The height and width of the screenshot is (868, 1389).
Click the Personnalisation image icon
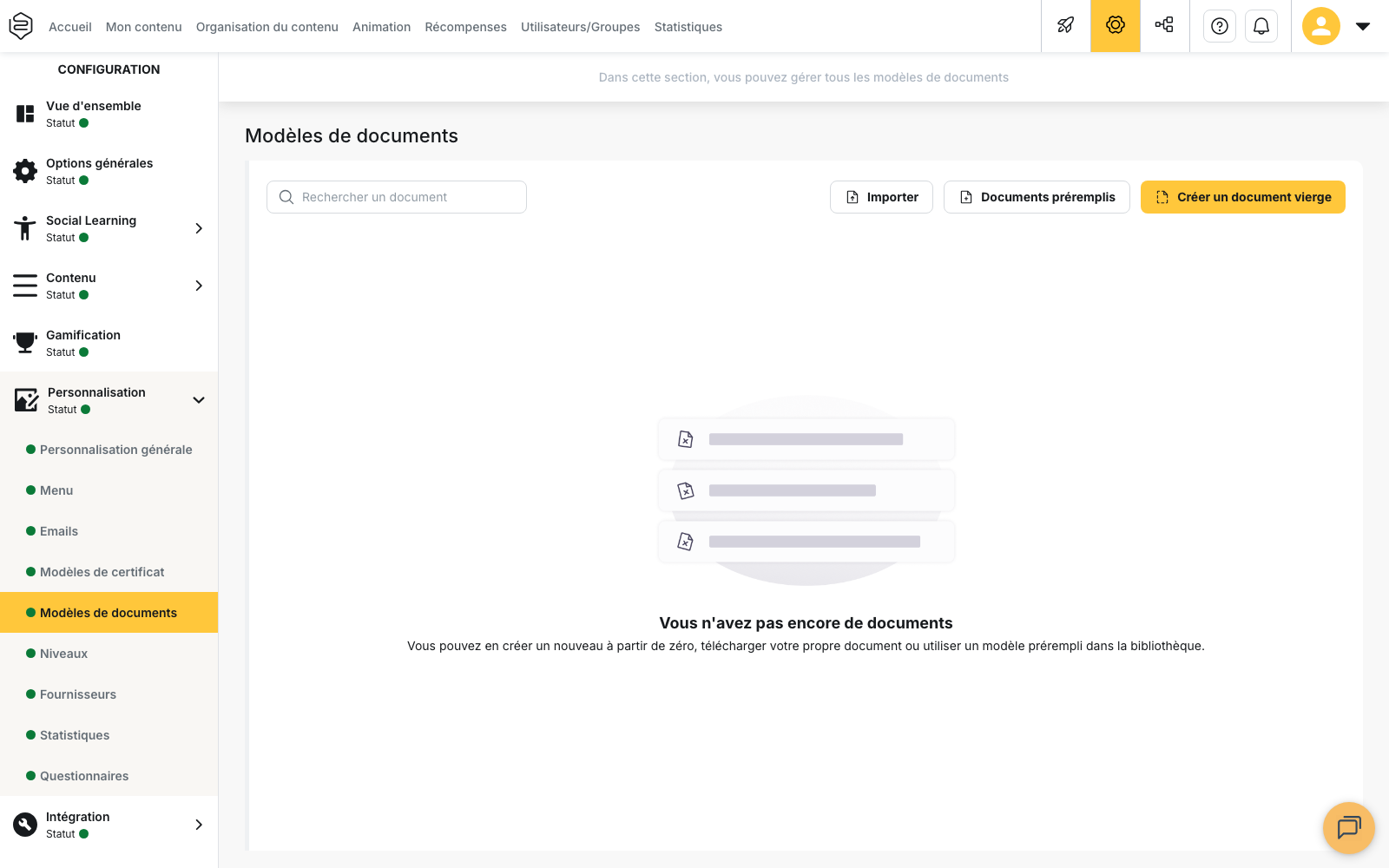pos(26,400)
